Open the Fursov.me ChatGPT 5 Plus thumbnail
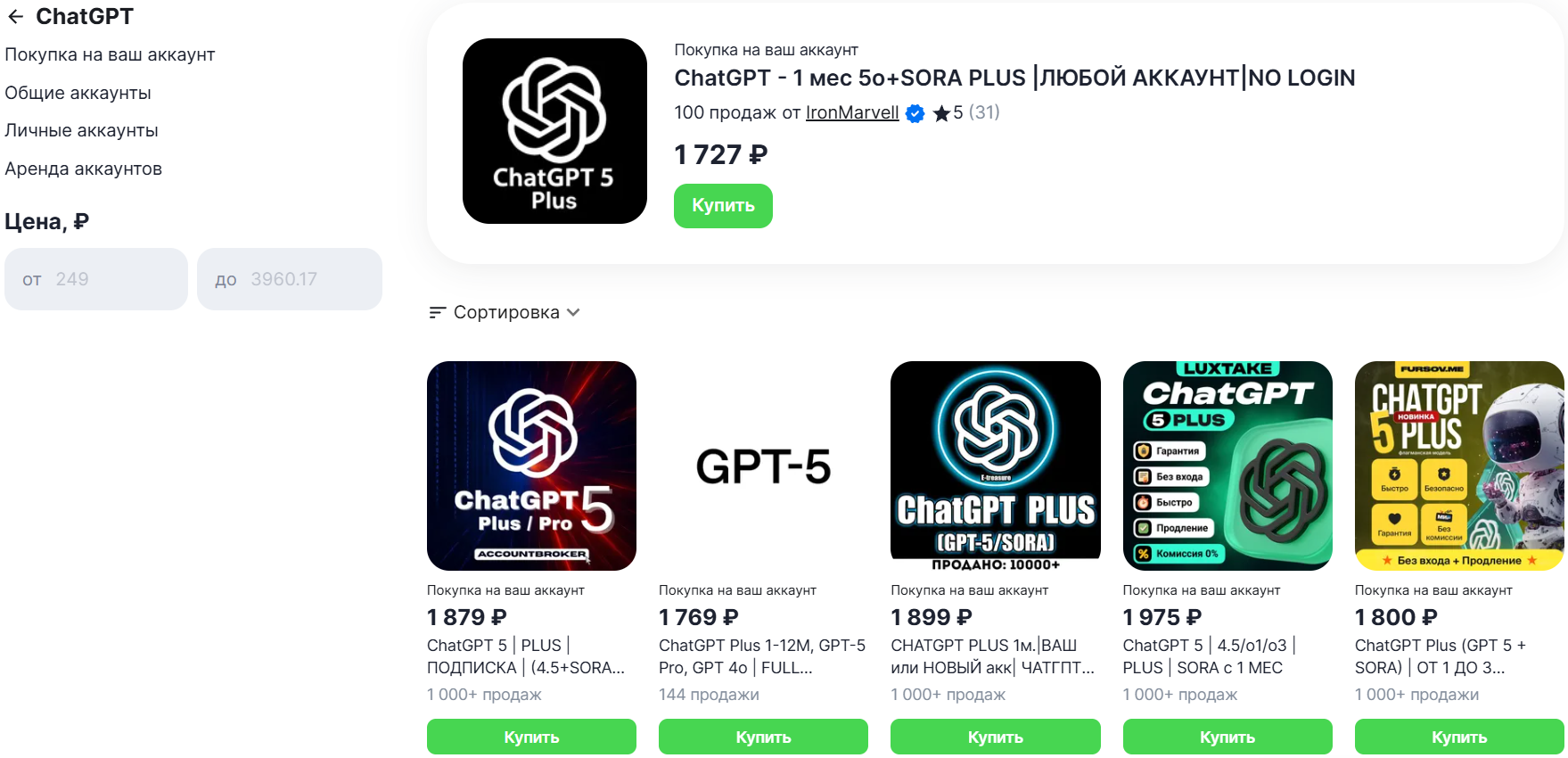The image size is (1568, 758). click(x=1459, y=466)
